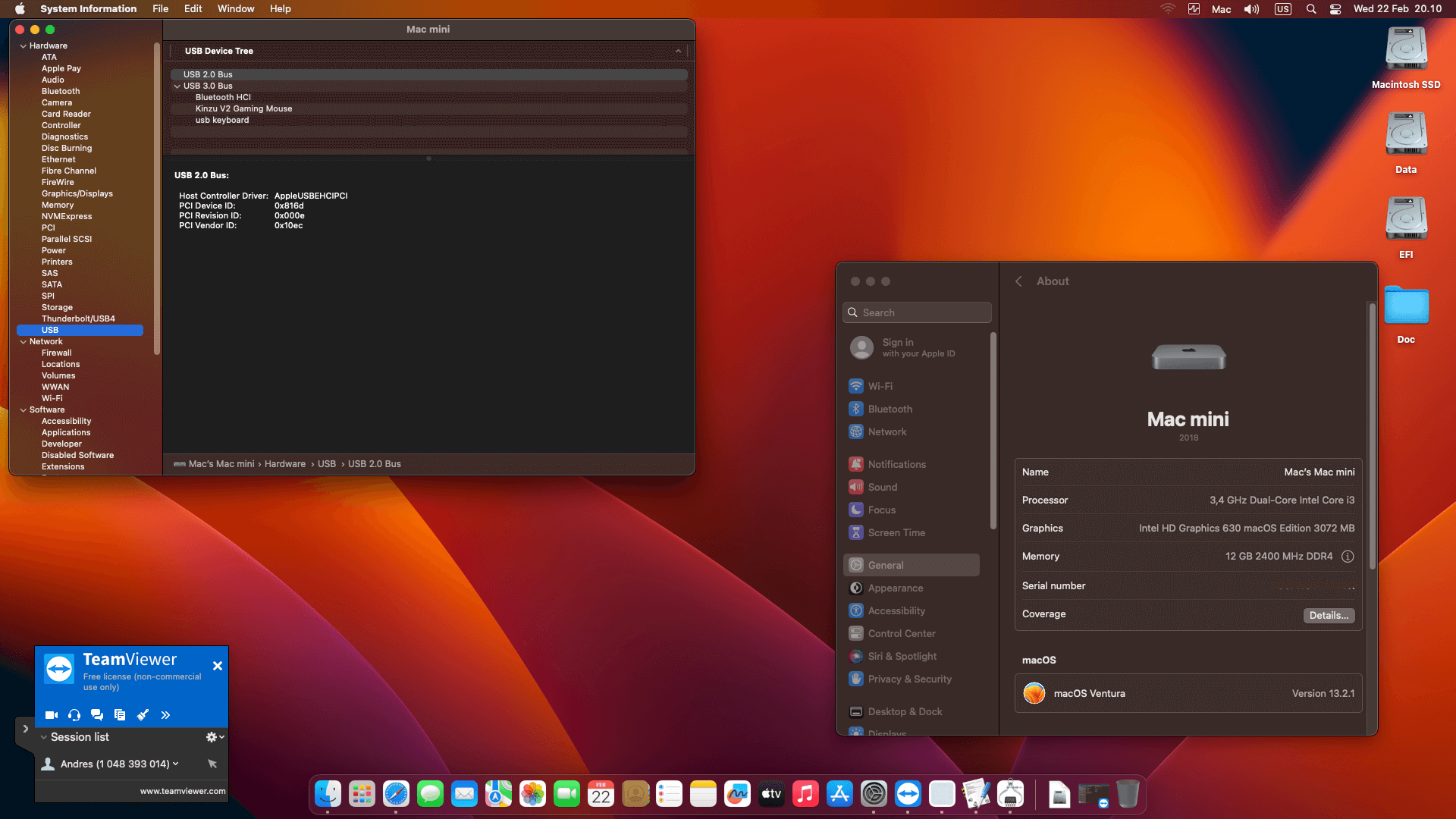The image size is (1456, 819).
Task: Open the File menu
Action: pyautogui.click(x=161, y=9)
